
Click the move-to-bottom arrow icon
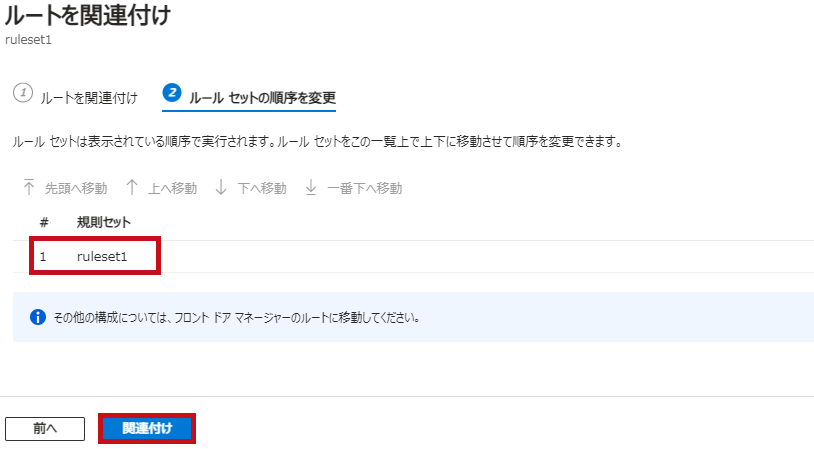pos(310,187)
